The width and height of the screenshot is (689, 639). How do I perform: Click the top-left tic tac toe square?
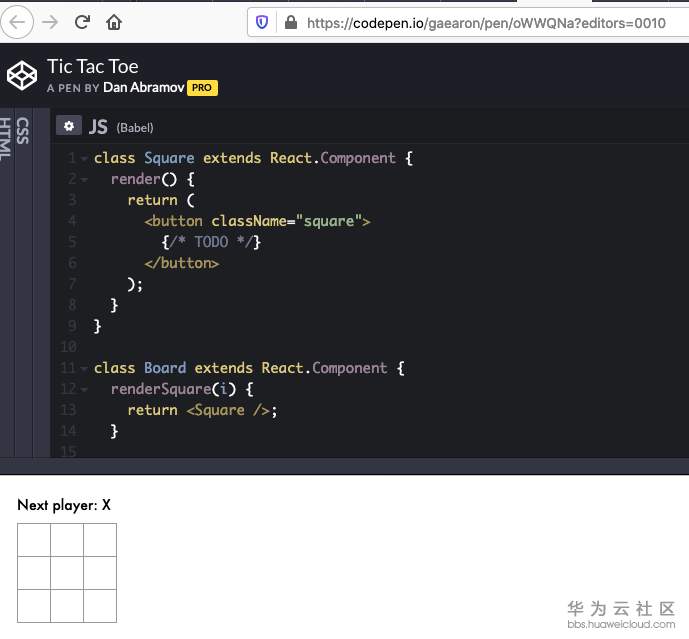click(34, 540)
